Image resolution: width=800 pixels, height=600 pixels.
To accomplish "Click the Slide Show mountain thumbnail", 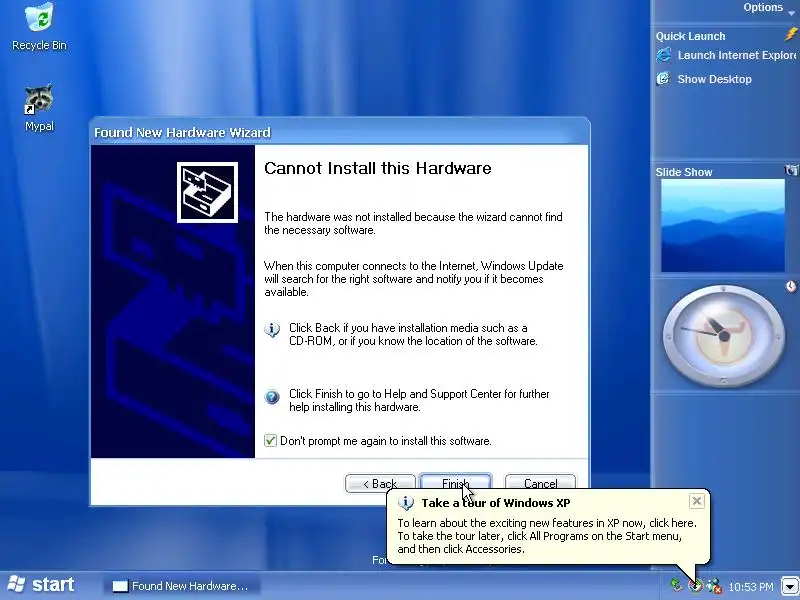I will 722,226.
